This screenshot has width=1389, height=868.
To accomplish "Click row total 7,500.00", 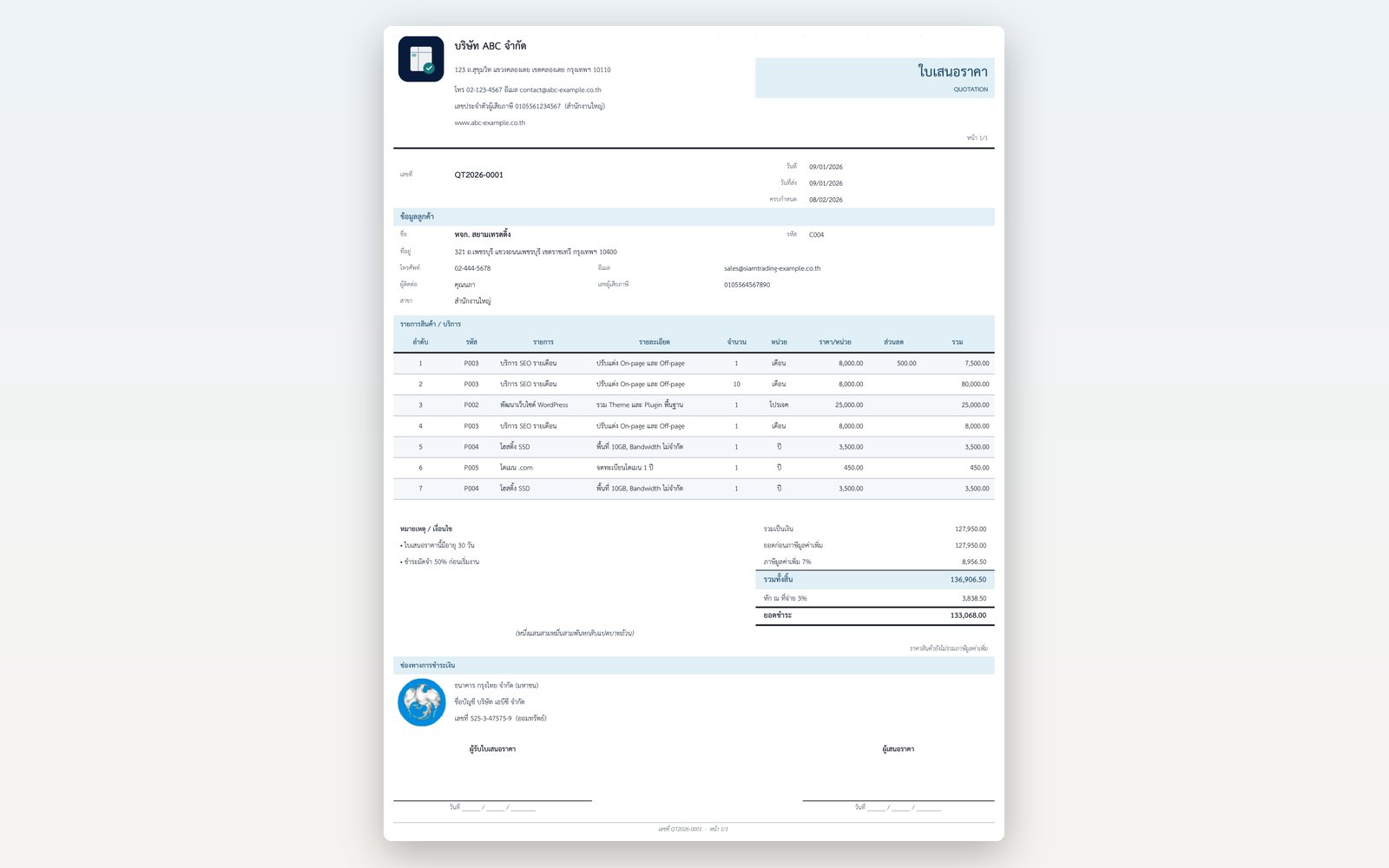I will pyautogui.click(x=977, y=364).
